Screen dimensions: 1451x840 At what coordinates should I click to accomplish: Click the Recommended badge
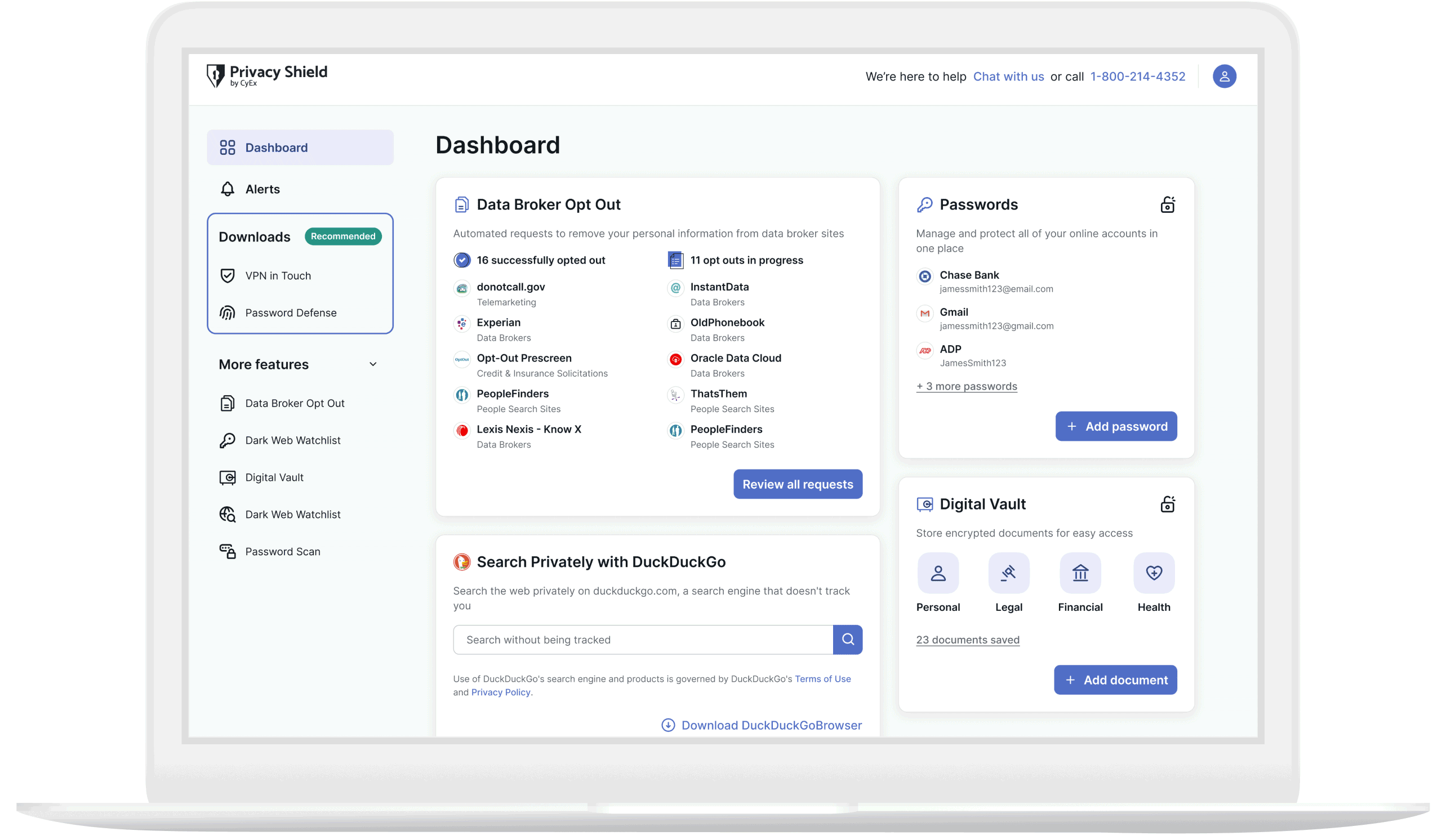click(x=343, y=236)
